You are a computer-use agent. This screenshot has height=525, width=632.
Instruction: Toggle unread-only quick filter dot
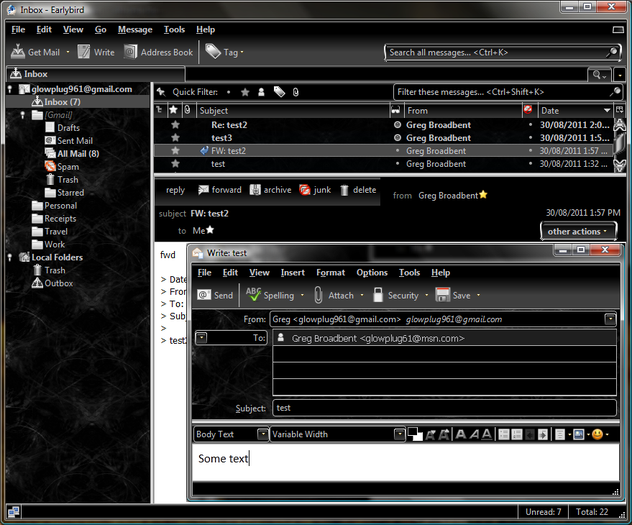[229, 92]
